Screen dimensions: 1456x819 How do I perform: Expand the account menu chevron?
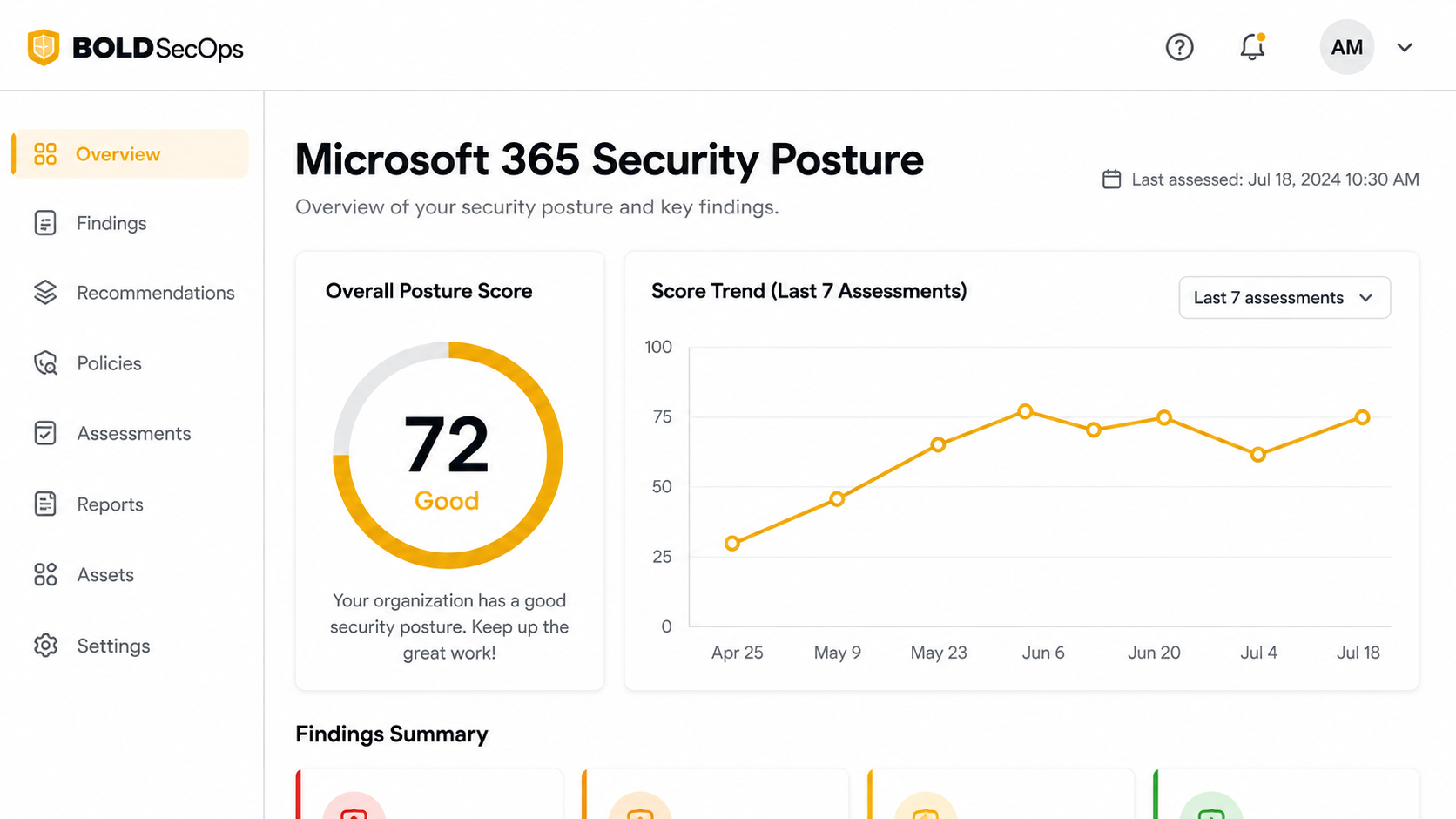pos(1404,48)
